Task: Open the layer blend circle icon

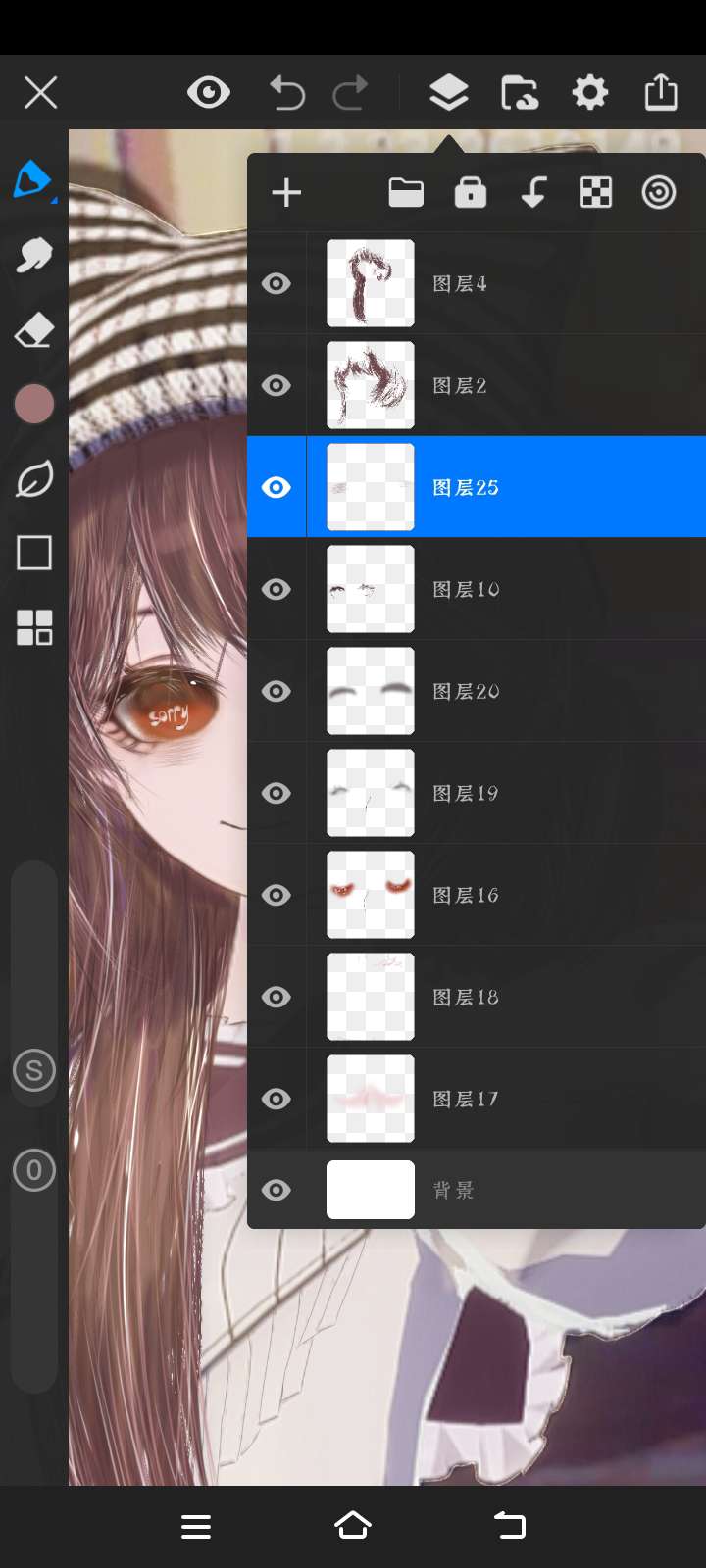Action: click(659, 192)
